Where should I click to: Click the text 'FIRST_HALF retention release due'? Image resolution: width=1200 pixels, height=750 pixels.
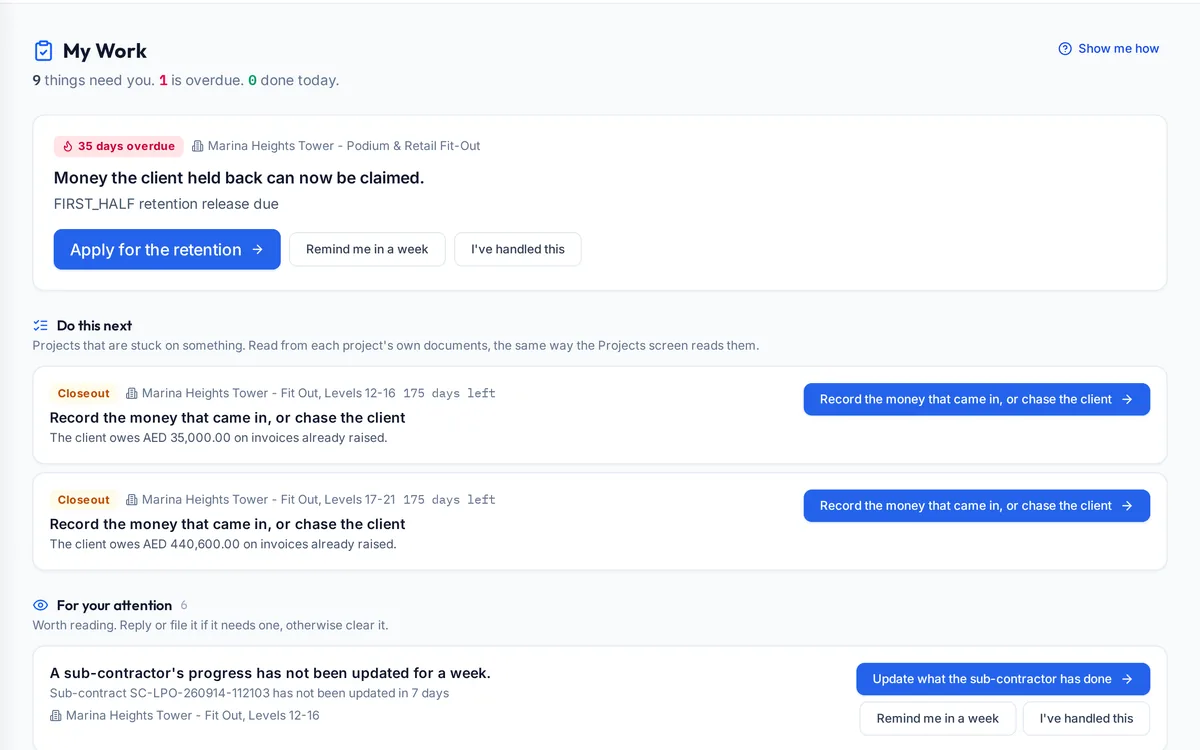[x=166, y=204]
